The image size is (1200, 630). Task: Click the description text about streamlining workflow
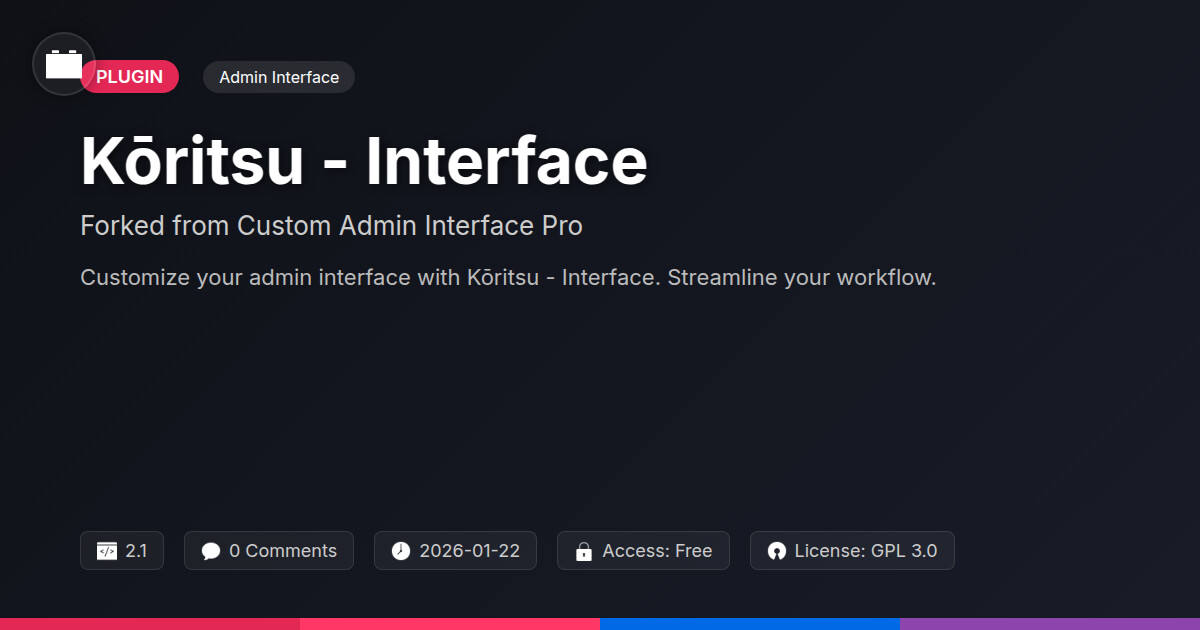point(508,277)
